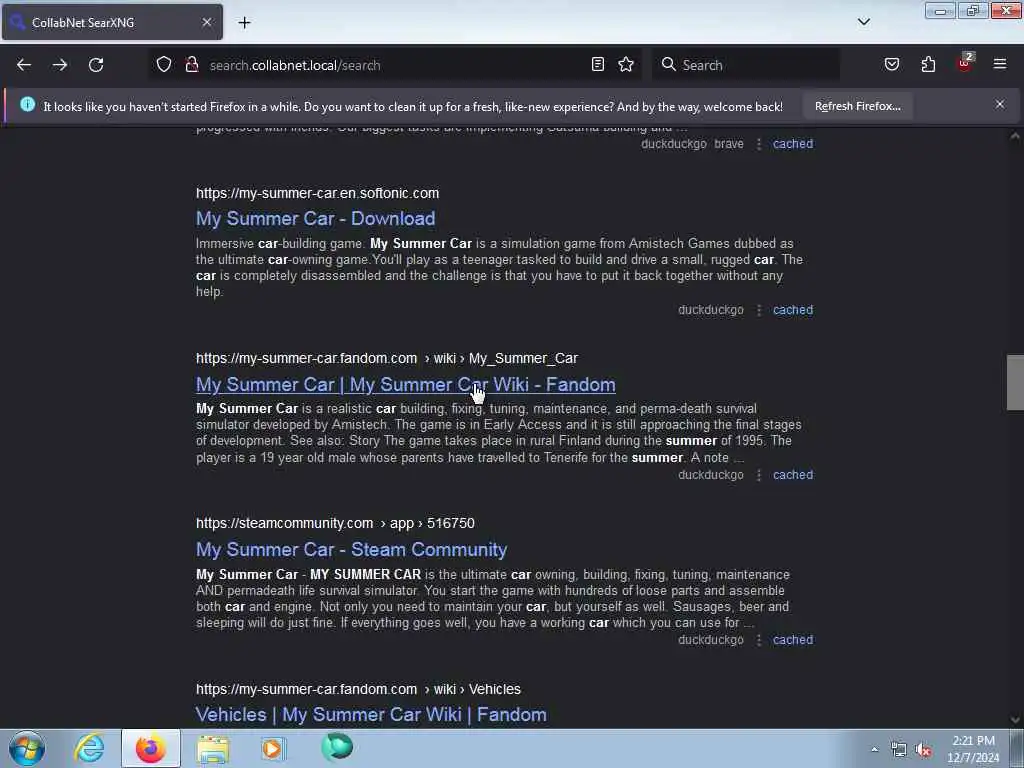The width and height of the screenshot is (1024, 768).
Task: Close the CollabNet SearXNG tab
Action: point(207,22)
